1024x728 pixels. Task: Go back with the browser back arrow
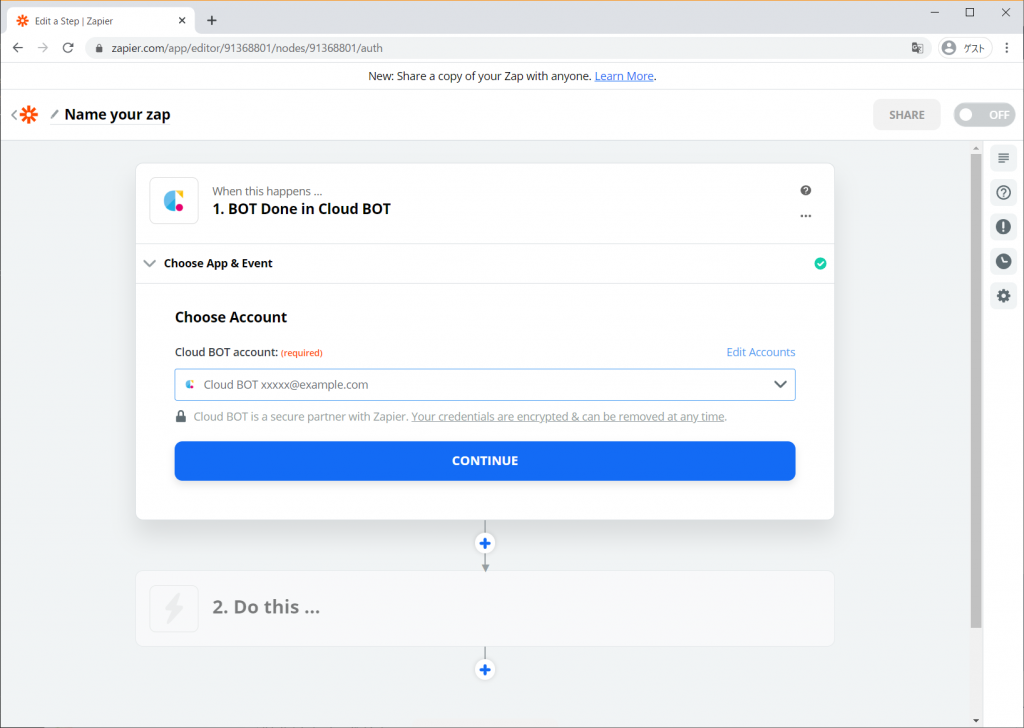18,48
